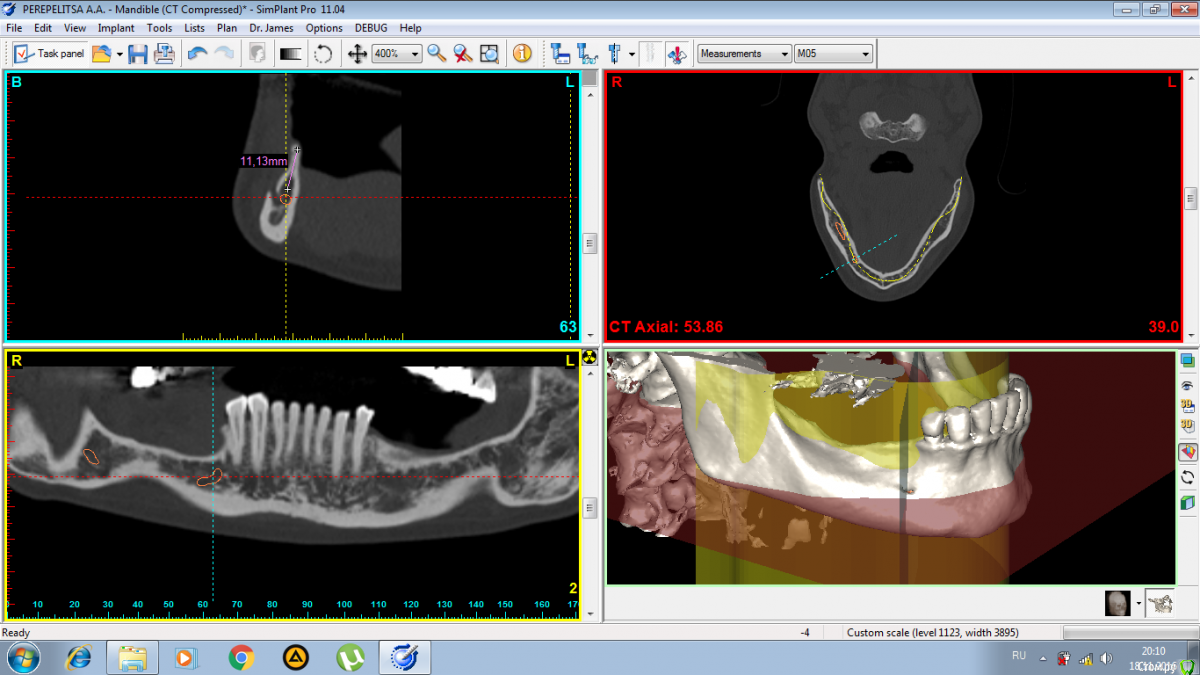Click the Print icon in toolbar
This screenshot has height=675, width=1200.
(164, 54)
